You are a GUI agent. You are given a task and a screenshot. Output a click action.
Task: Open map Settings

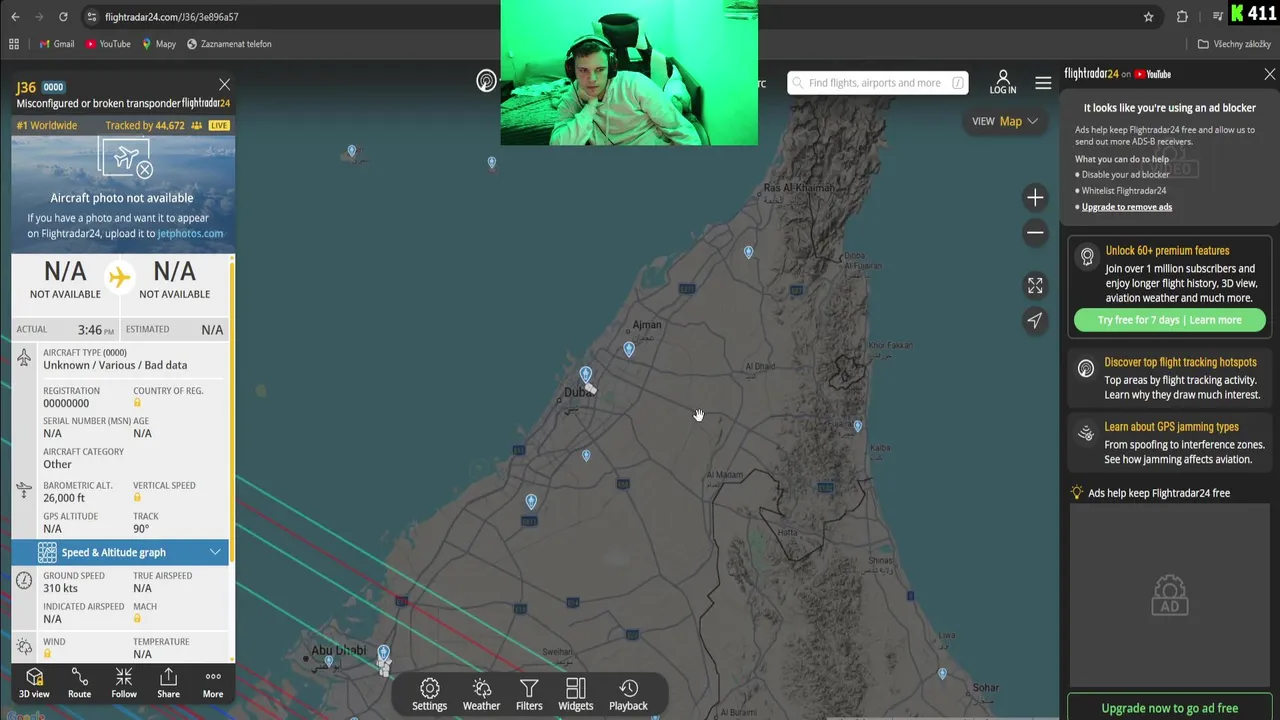click(430, 695)
